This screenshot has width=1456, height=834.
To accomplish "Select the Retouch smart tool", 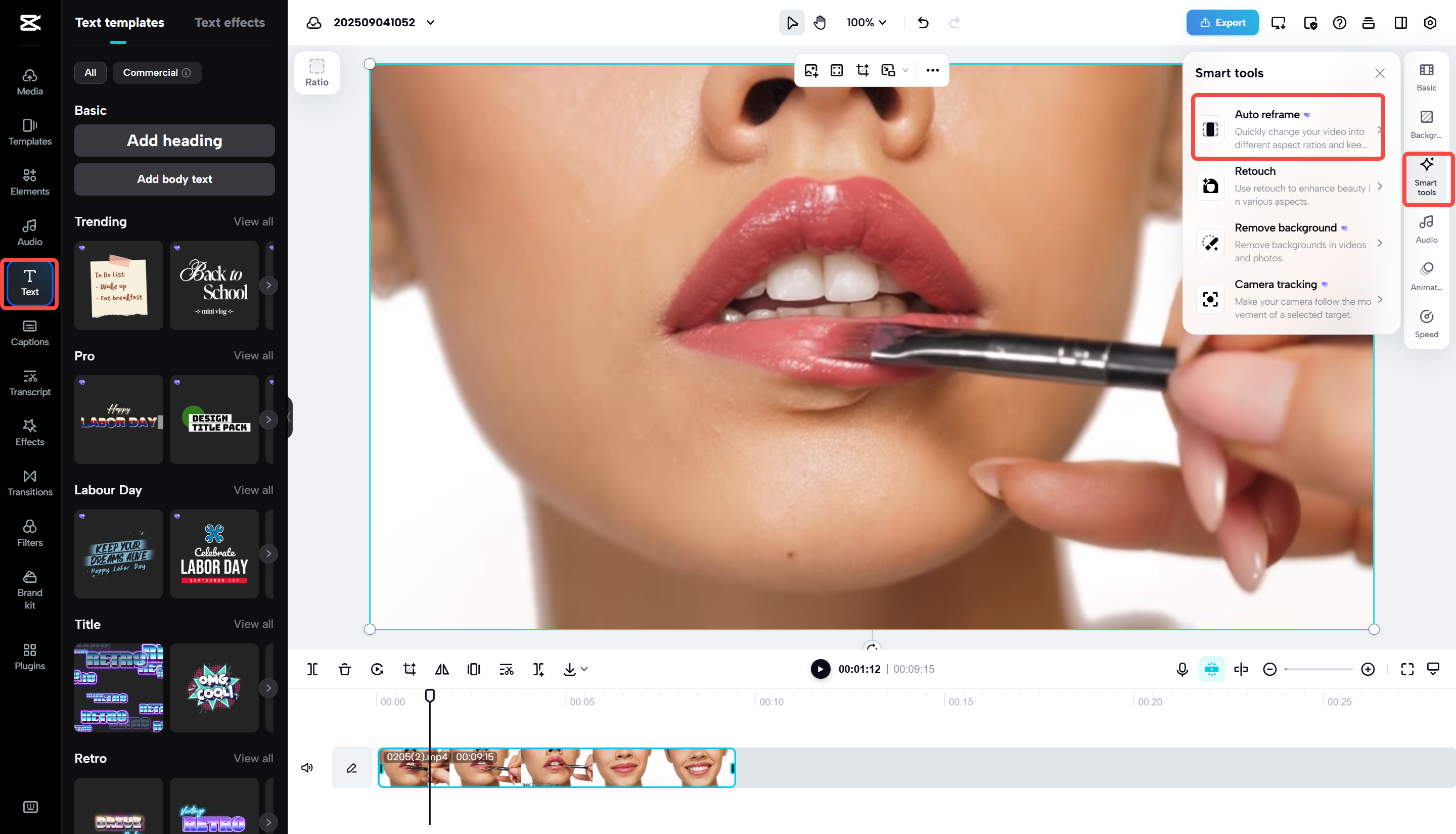I will [x=1289, y=185].
